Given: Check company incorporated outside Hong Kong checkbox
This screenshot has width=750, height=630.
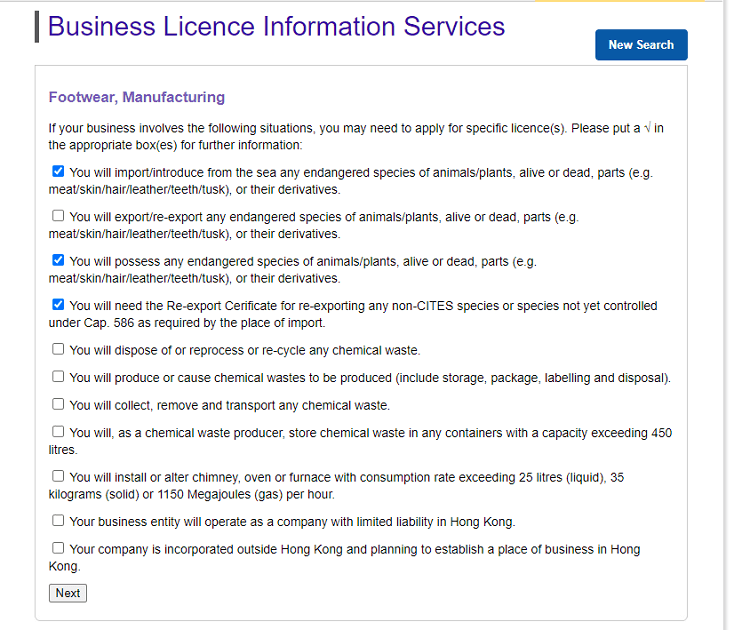Looking at the screenshot, I should click(58, 548).
